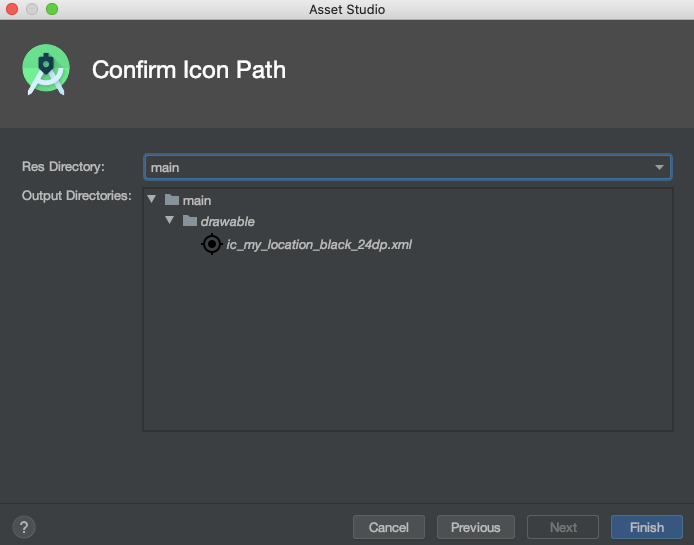Select the drawable directory label
Viewport: 694px width, 545px height.
227,221
